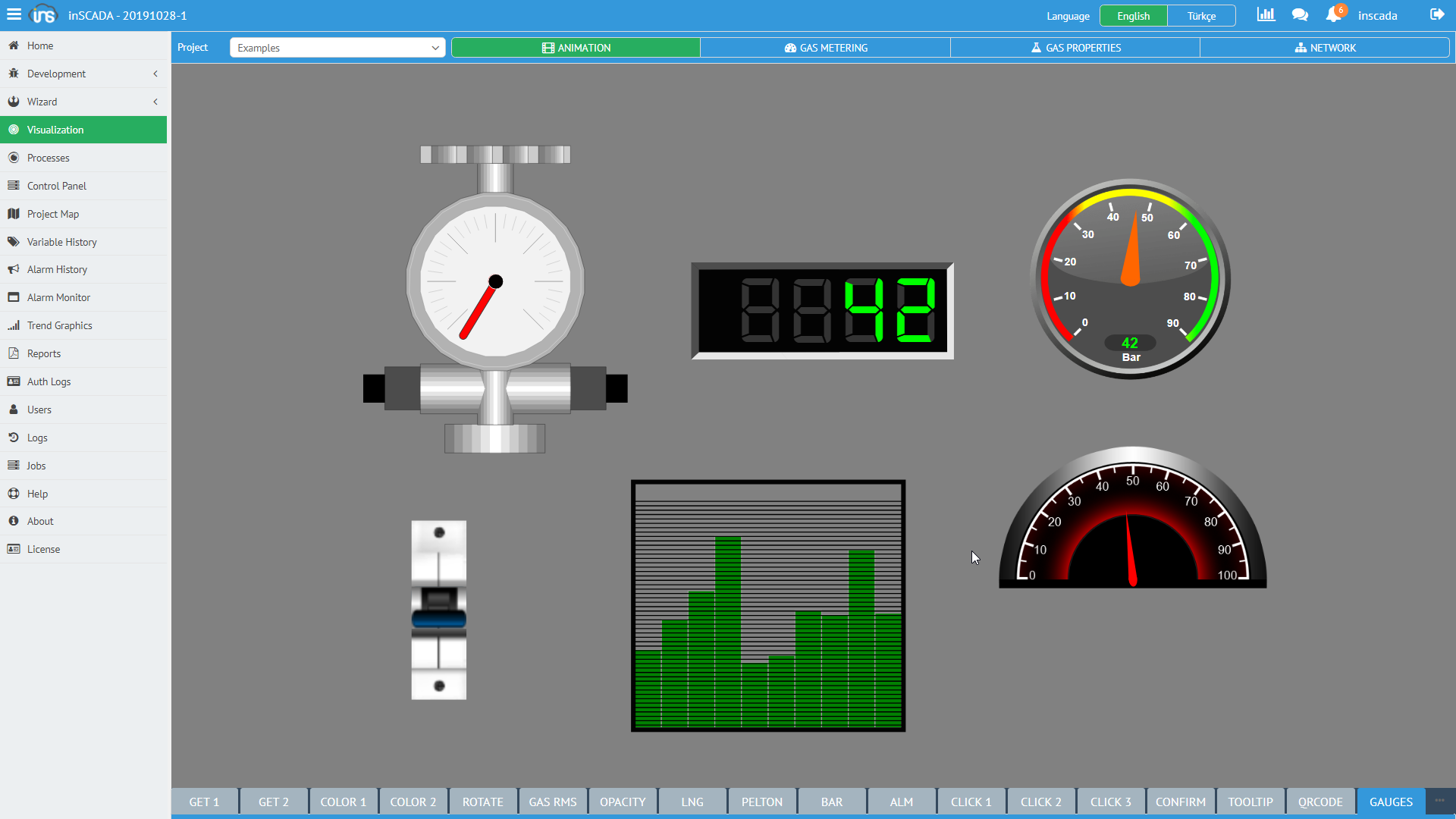The height and width of the screenshot is (819, 1456).
Task: Switch language to Türkçe
Action: click(1201, 16)
